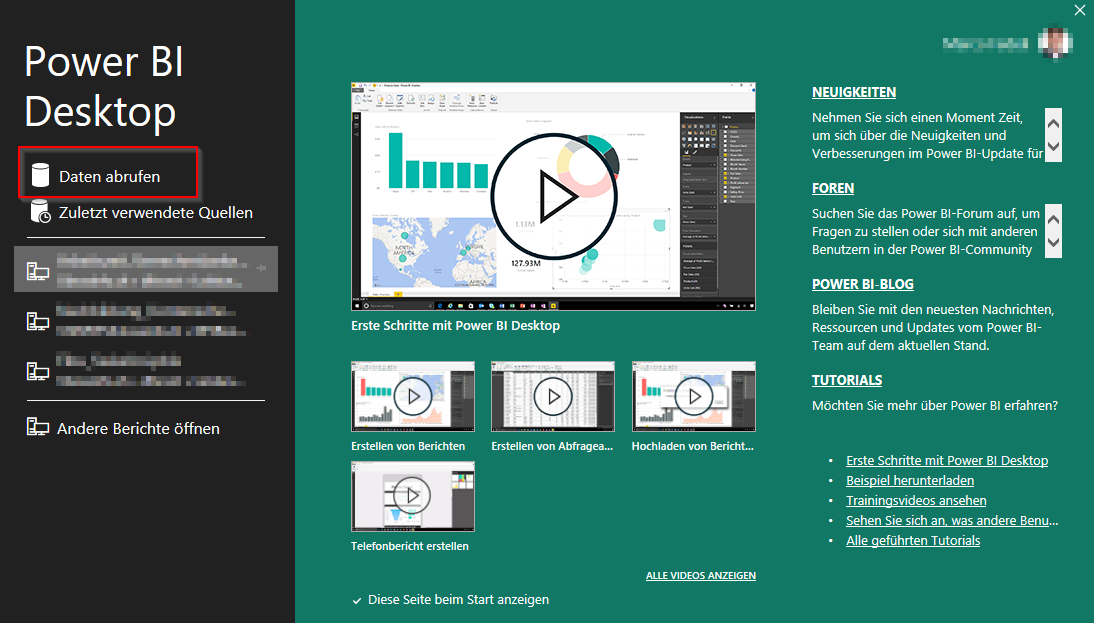Open the POWER BI-BLOG link

pyautogui.click(x=862, y=284)
